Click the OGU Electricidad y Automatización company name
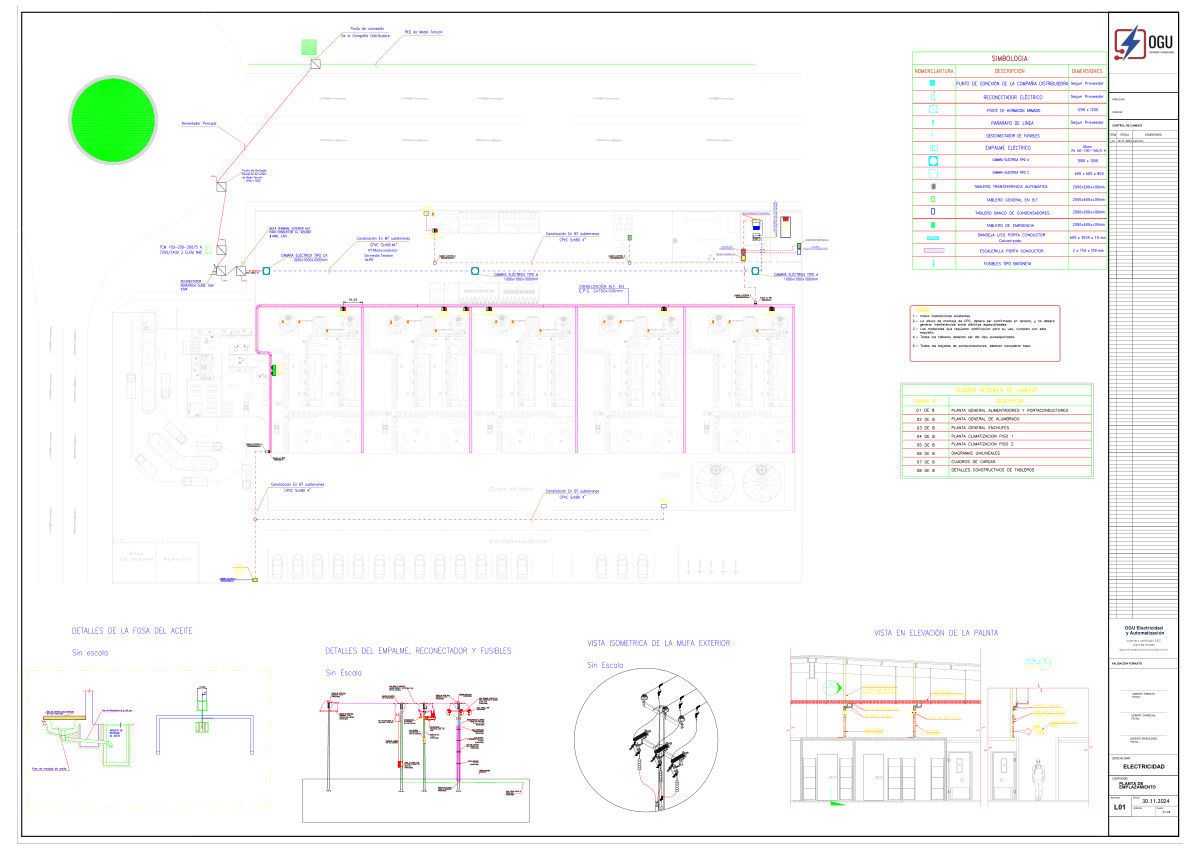This screenshot has height=849, width=1200. 1146,630
